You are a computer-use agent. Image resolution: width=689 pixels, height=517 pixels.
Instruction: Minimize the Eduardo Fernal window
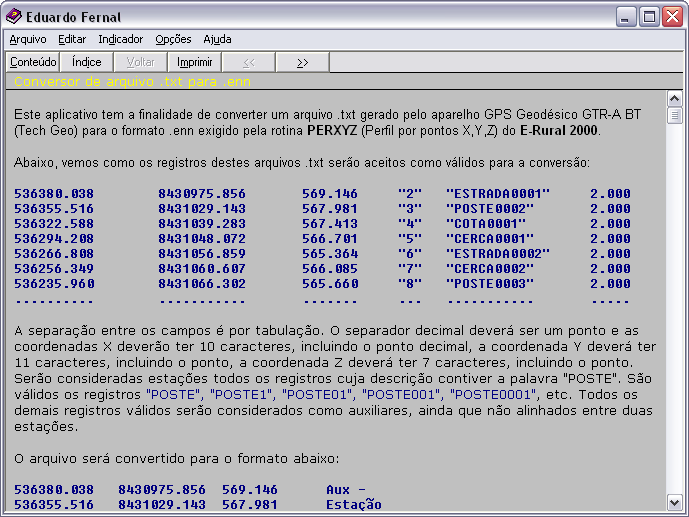pos(625,16)
